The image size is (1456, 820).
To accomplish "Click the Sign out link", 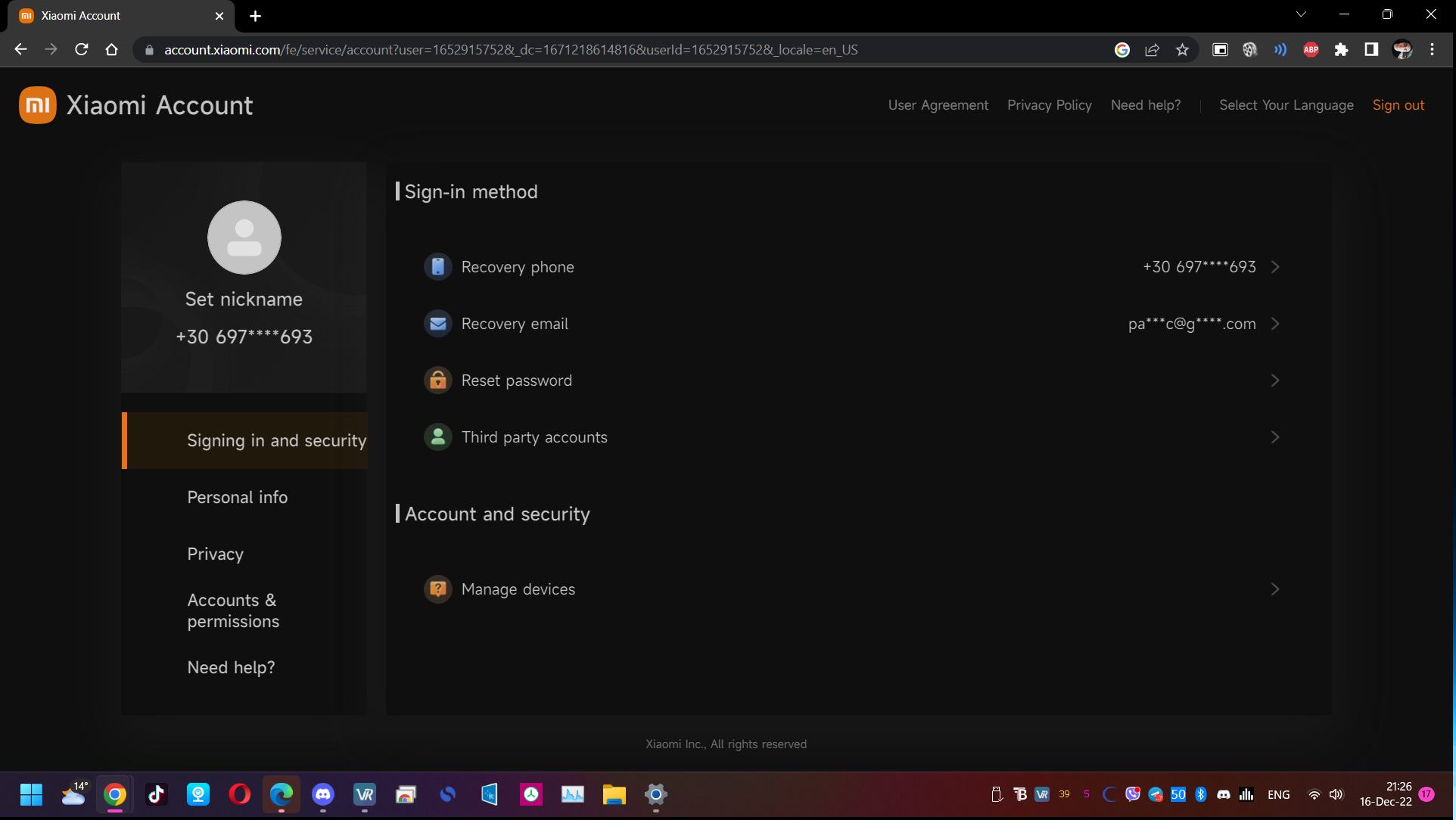I will pyautogui.click(x=1398, y=105).
